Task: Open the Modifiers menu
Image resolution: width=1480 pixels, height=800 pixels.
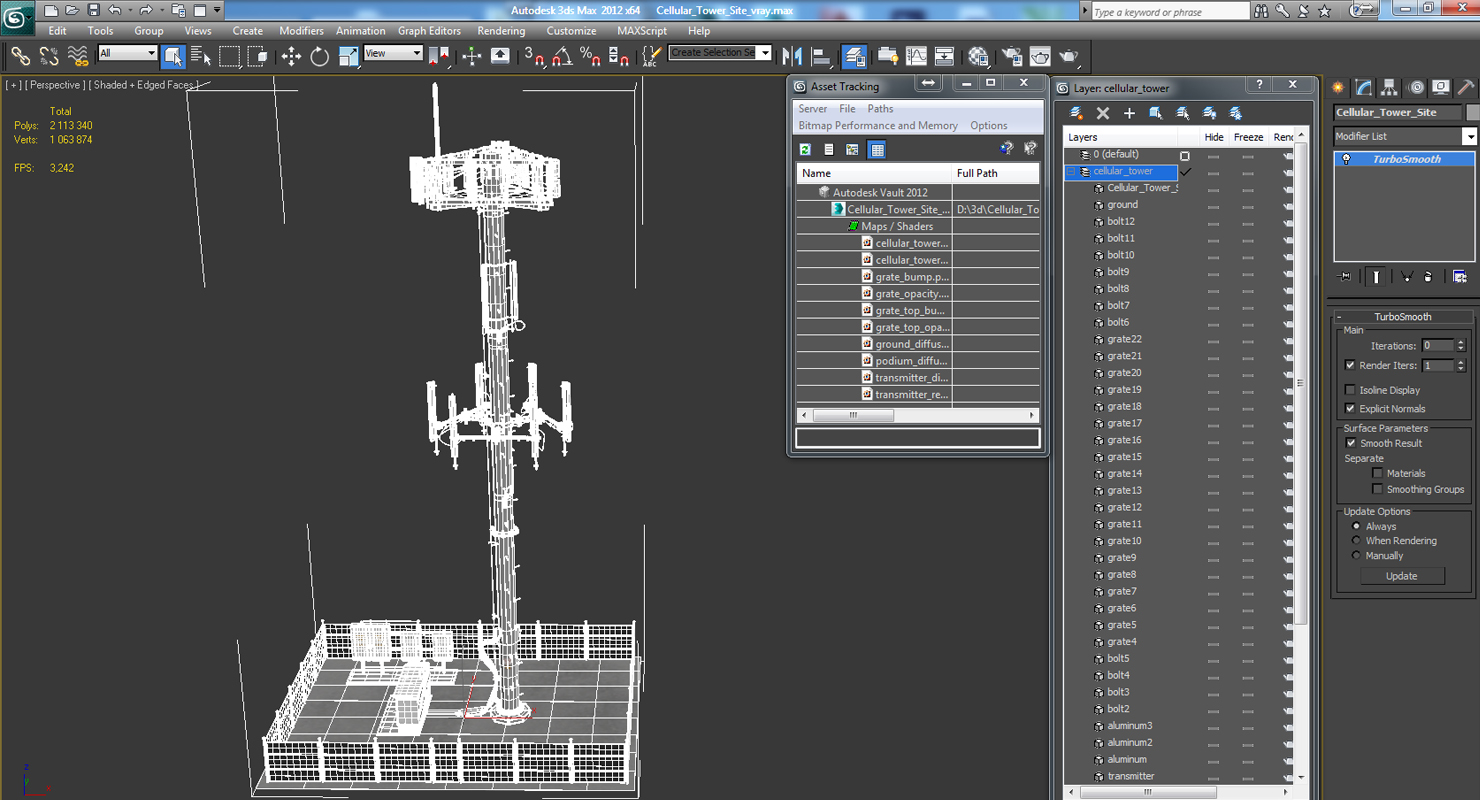Action: point(301,31)
